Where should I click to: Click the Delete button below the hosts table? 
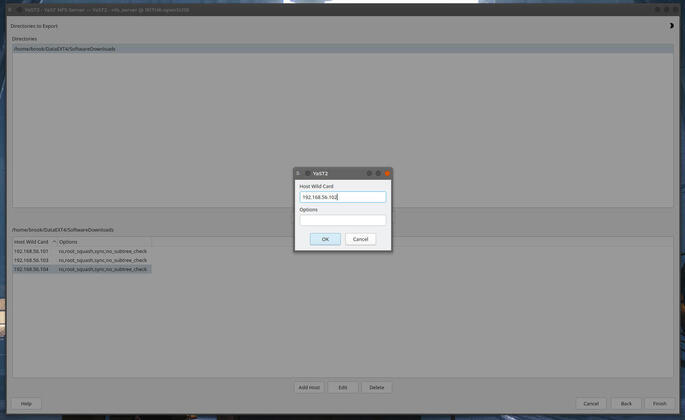377,387
